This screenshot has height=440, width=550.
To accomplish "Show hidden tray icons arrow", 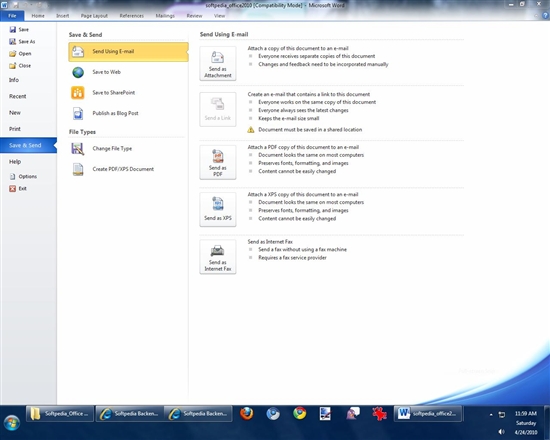I will click(491, 414).
